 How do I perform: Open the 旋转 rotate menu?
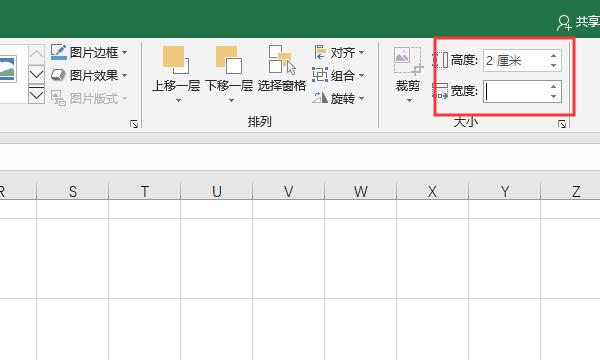[339, 99]
